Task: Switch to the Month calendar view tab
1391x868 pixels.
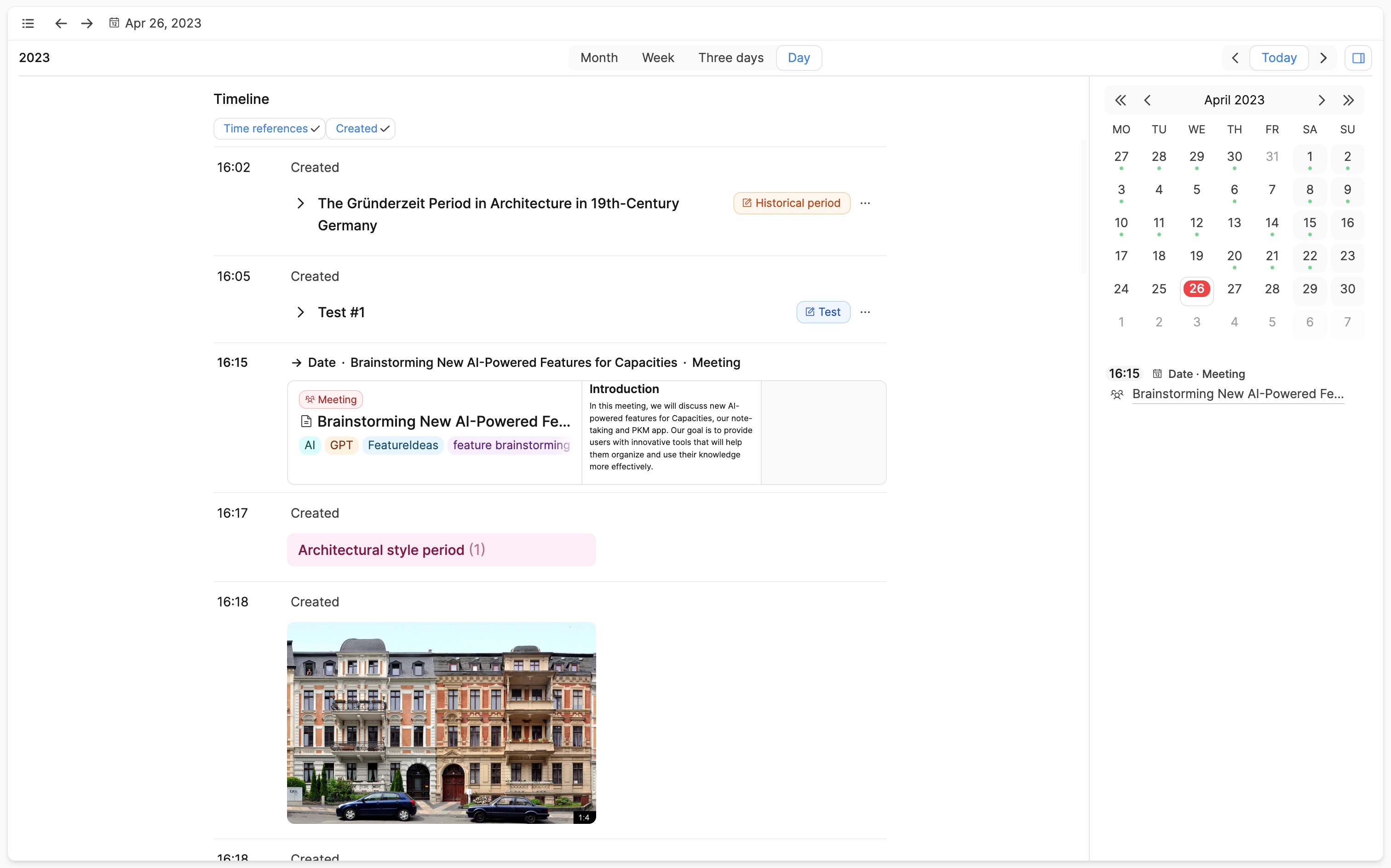Action: (x=599, y=57)
